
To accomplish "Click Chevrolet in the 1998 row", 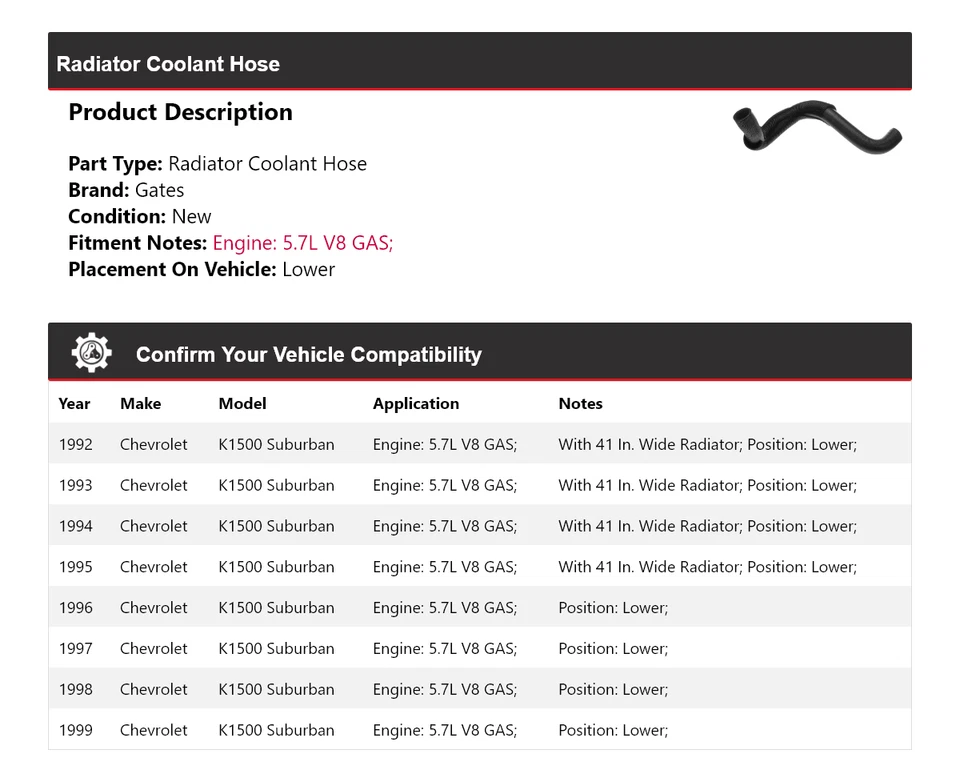I will pos(153,690).
